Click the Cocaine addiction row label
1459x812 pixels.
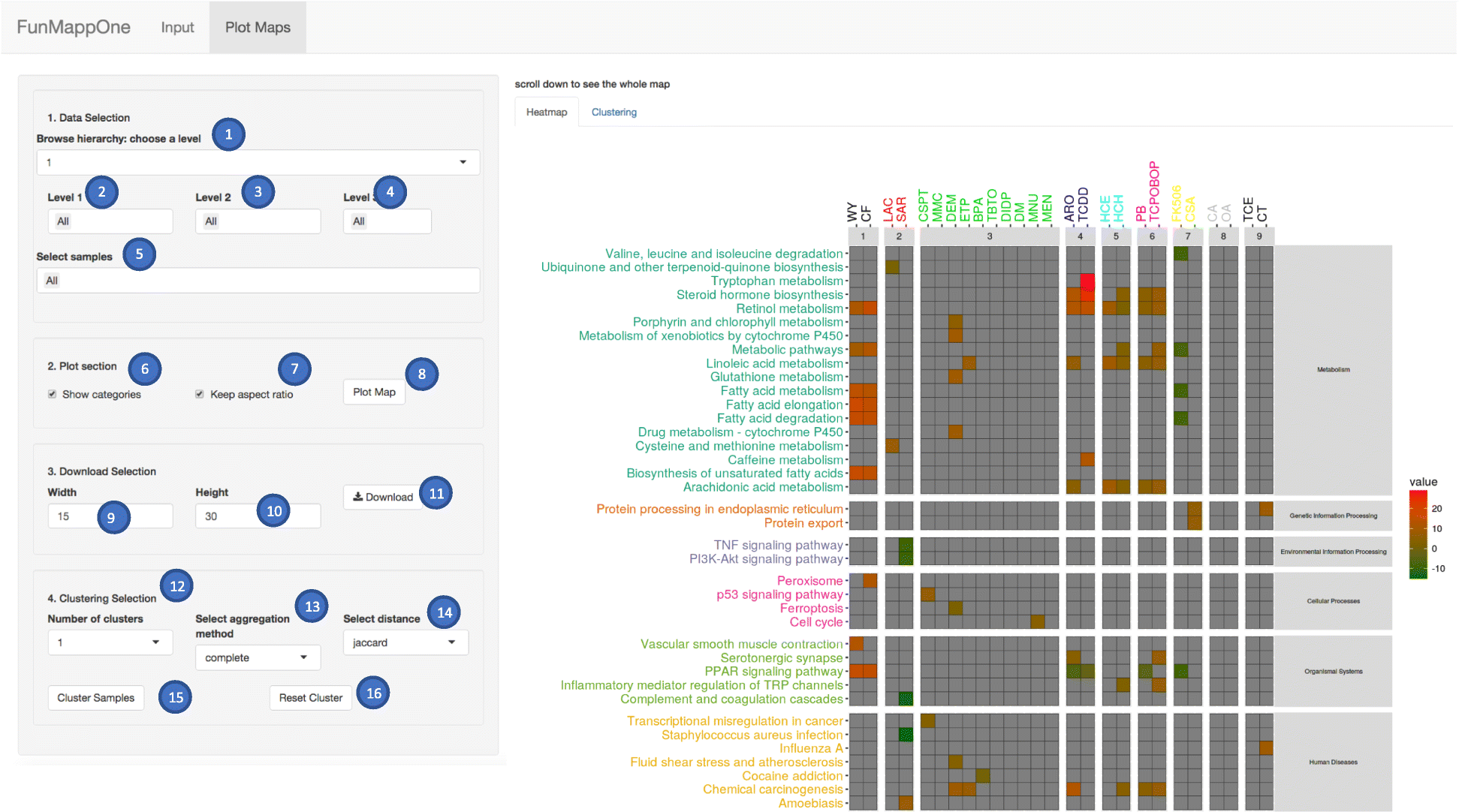tap(792, 776)
